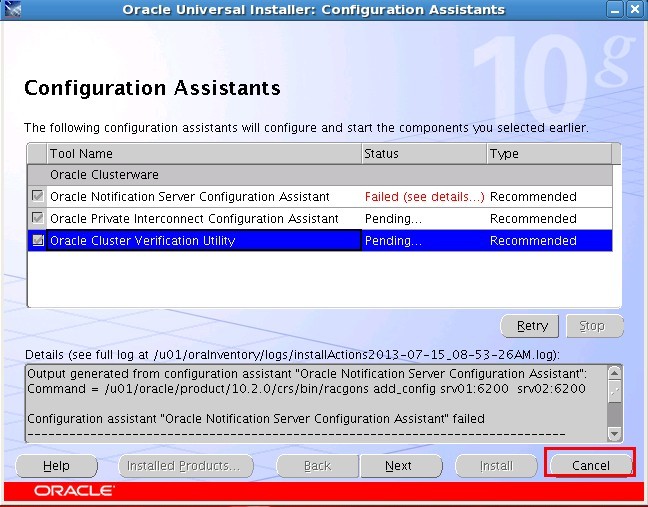Click the Tool Name column header

click(204, 154)
